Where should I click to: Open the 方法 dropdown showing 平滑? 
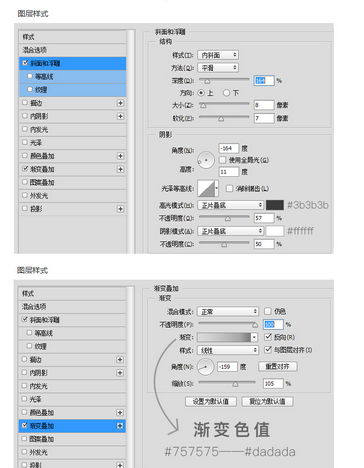pos(218,68)
